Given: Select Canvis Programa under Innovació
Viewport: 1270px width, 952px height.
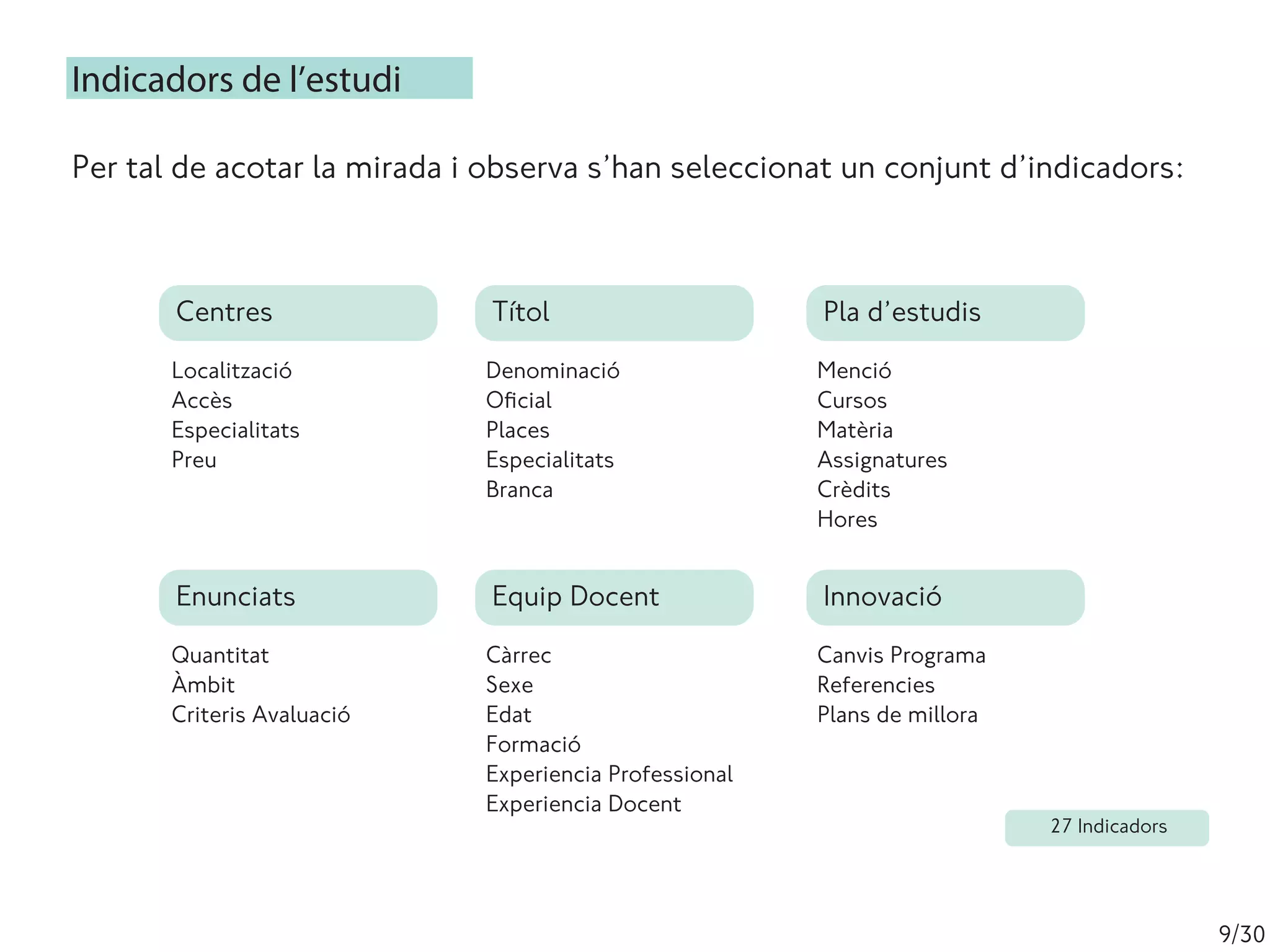Looking at the screenshot, I should pos(901,656).
